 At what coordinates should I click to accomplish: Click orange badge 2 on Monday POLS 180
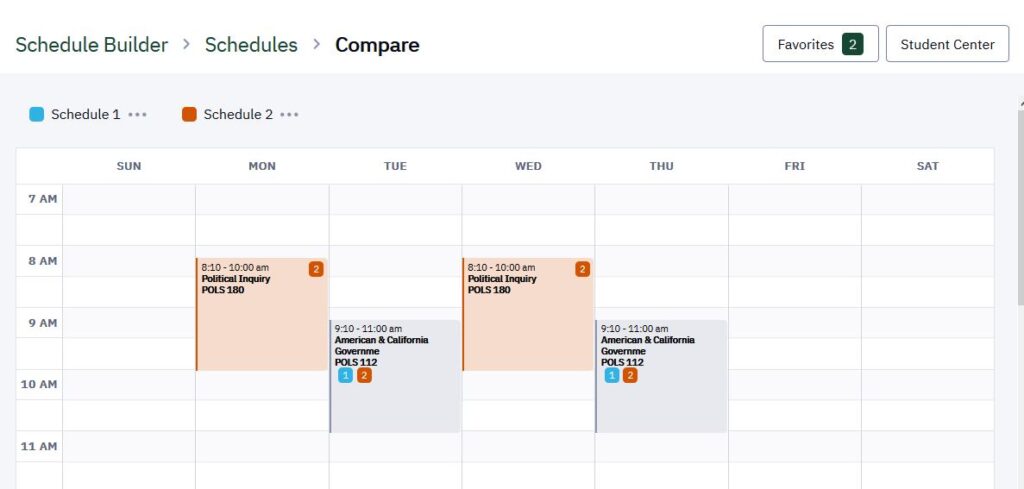coord(316,269)
